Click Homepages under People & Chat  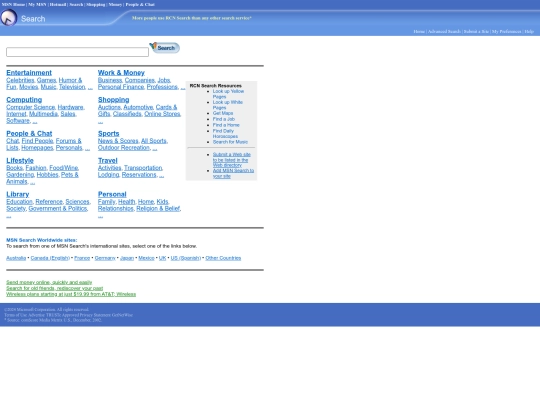tap(37, 148)
